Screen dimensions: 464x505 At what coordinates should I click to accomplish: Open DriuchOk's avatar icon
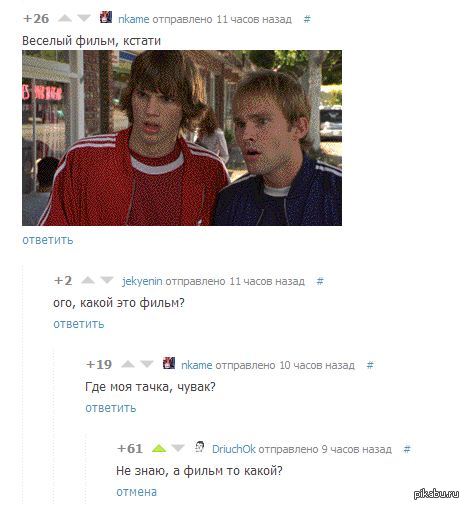tap(200, 447)
